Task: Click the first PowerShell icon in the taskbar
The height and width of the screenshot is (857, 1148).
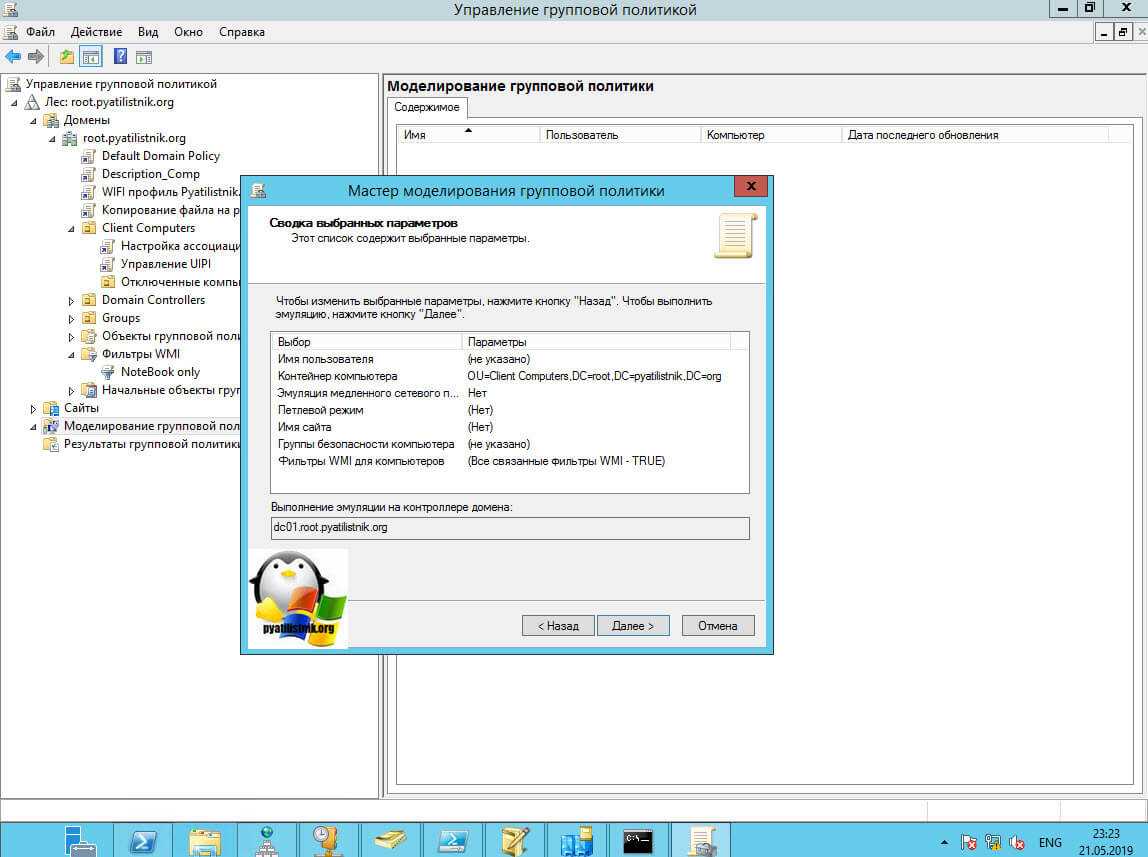Action: (142, 839)
